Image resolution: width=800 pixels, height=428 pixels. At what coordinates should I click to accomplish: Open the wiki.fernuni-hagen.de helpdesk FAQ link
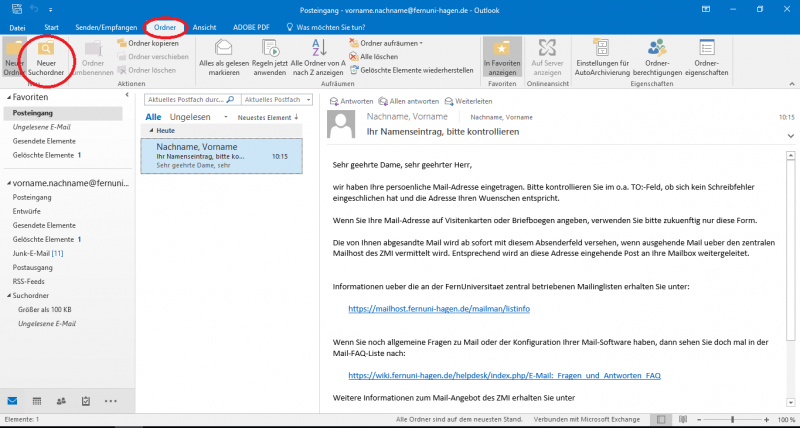pos(504,375)
